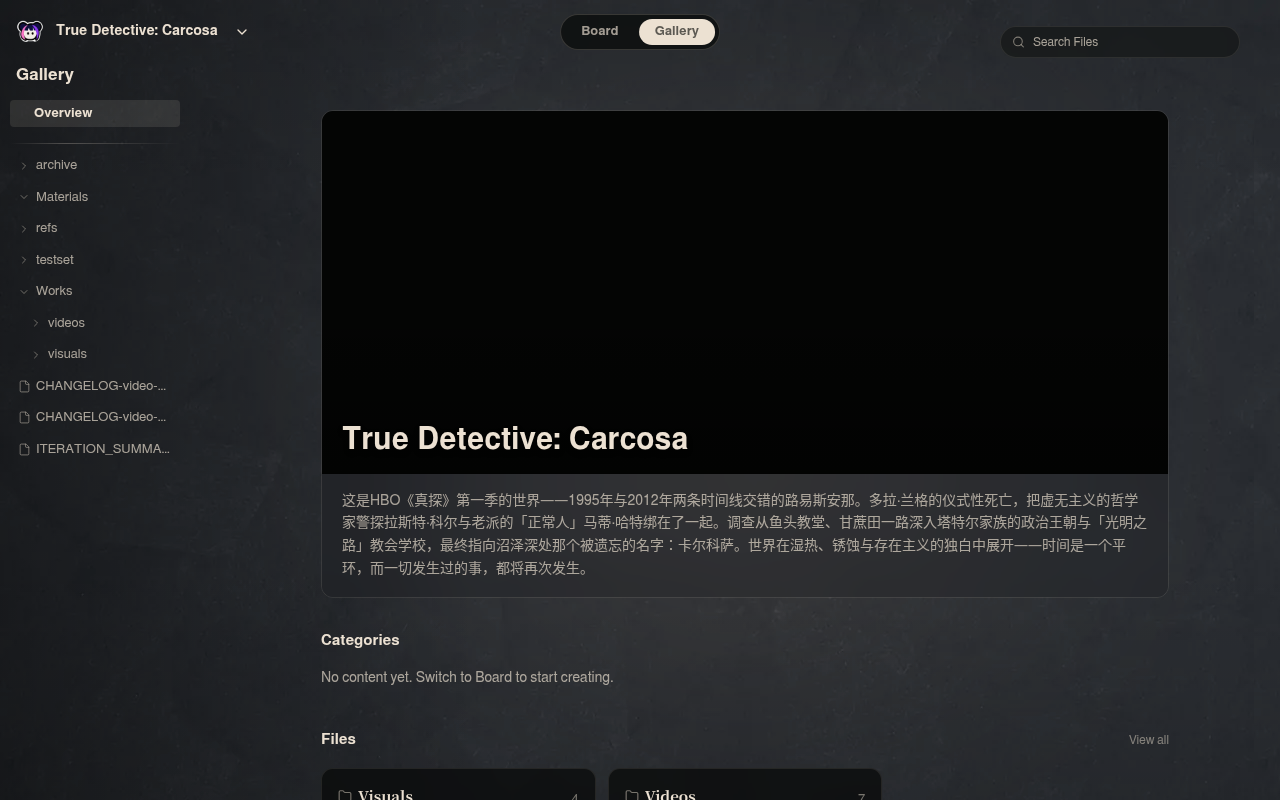The width and height of the screenshot is (1280, 800).
Task: Select the Gallery view tab
Action: click(677, 31)
